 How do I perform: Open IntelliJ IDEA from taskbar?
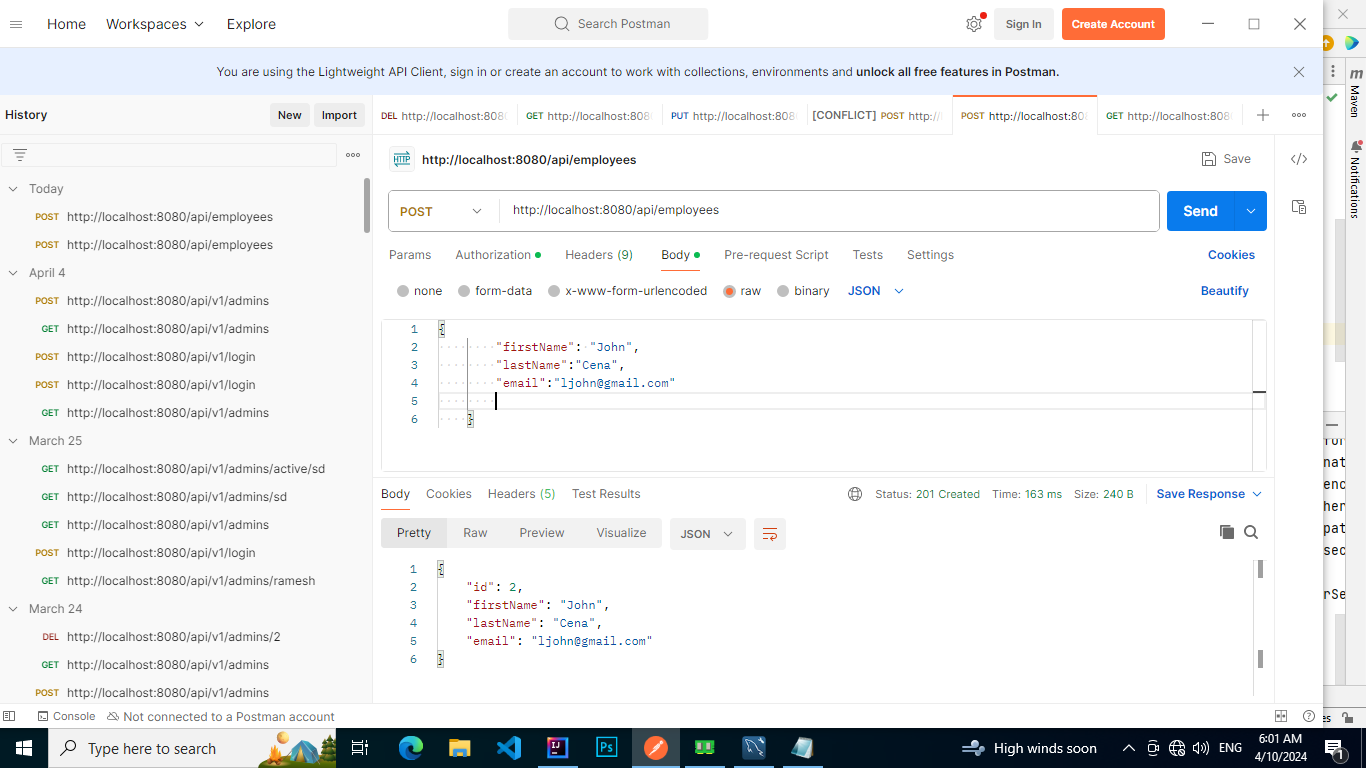557,748
